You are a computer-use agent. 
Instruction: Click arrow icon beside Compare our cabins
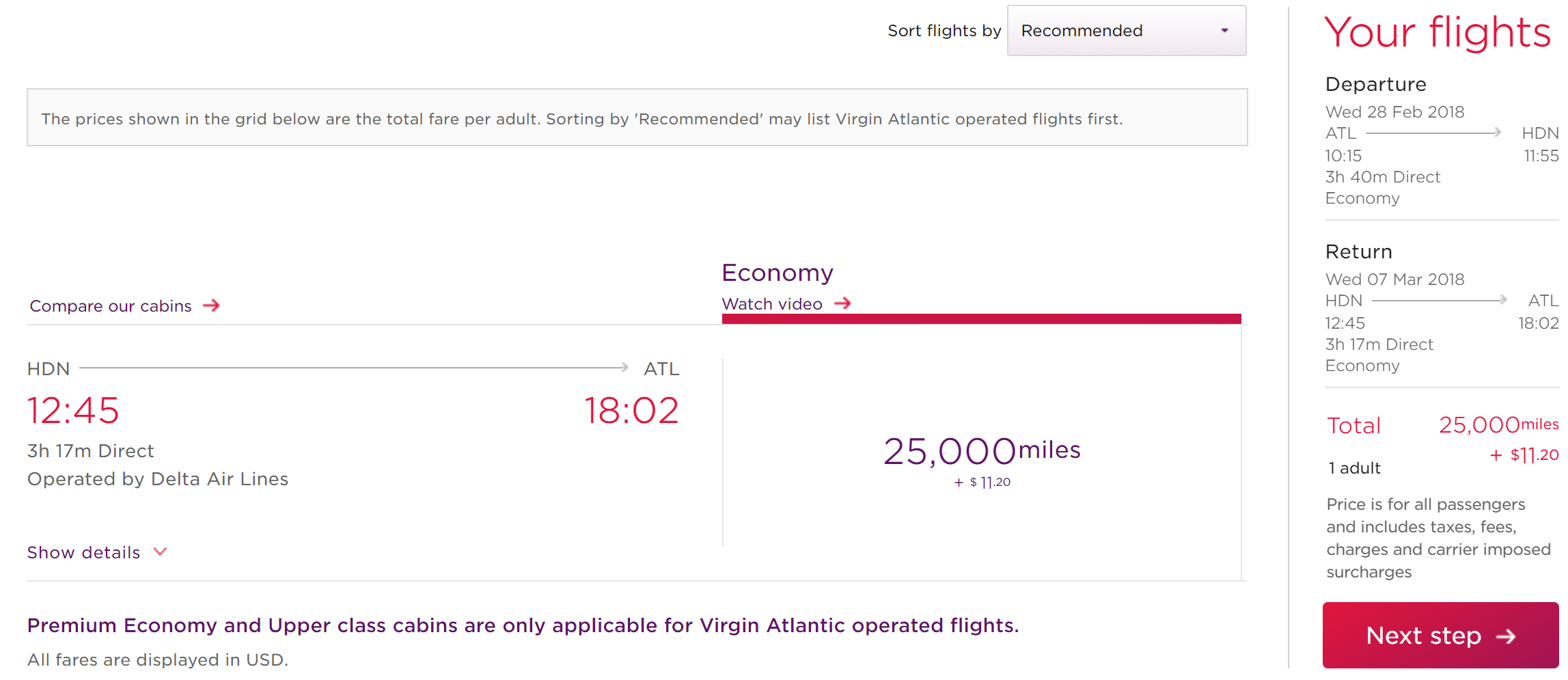(x=212, y=305)
